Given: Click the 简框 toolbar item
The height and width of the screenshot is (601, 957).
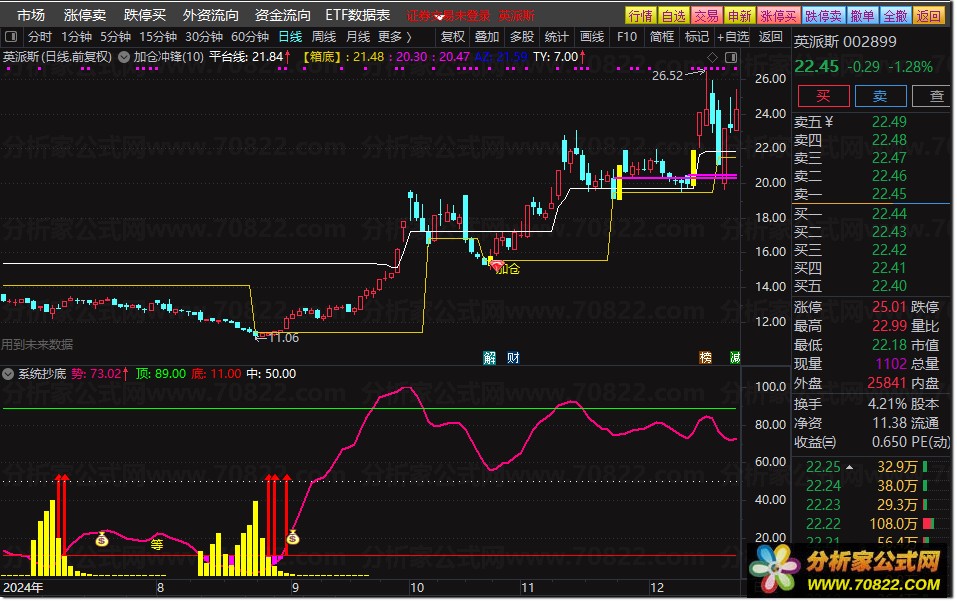Looking at the screenshot, I should [x=662, y=37].
